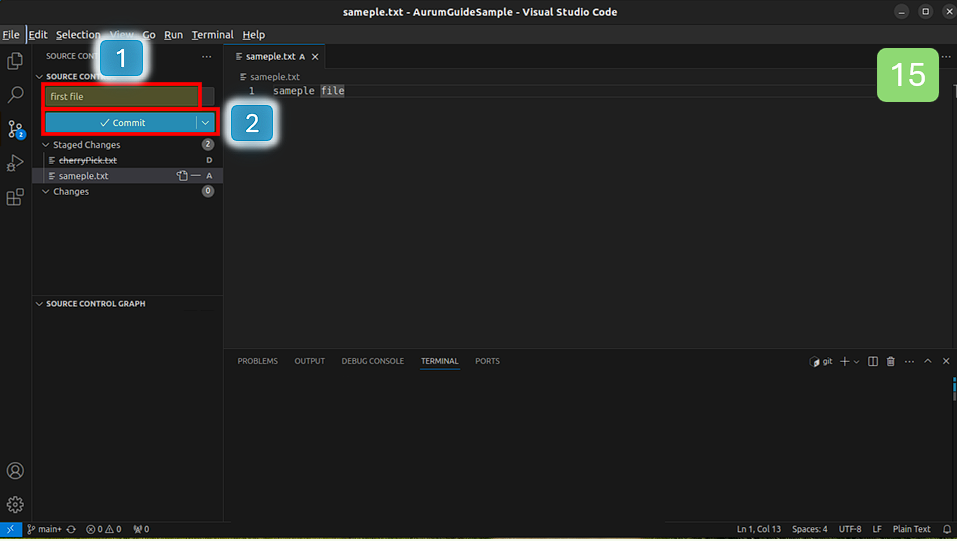Open the Help menu

[x=254, y=35]
